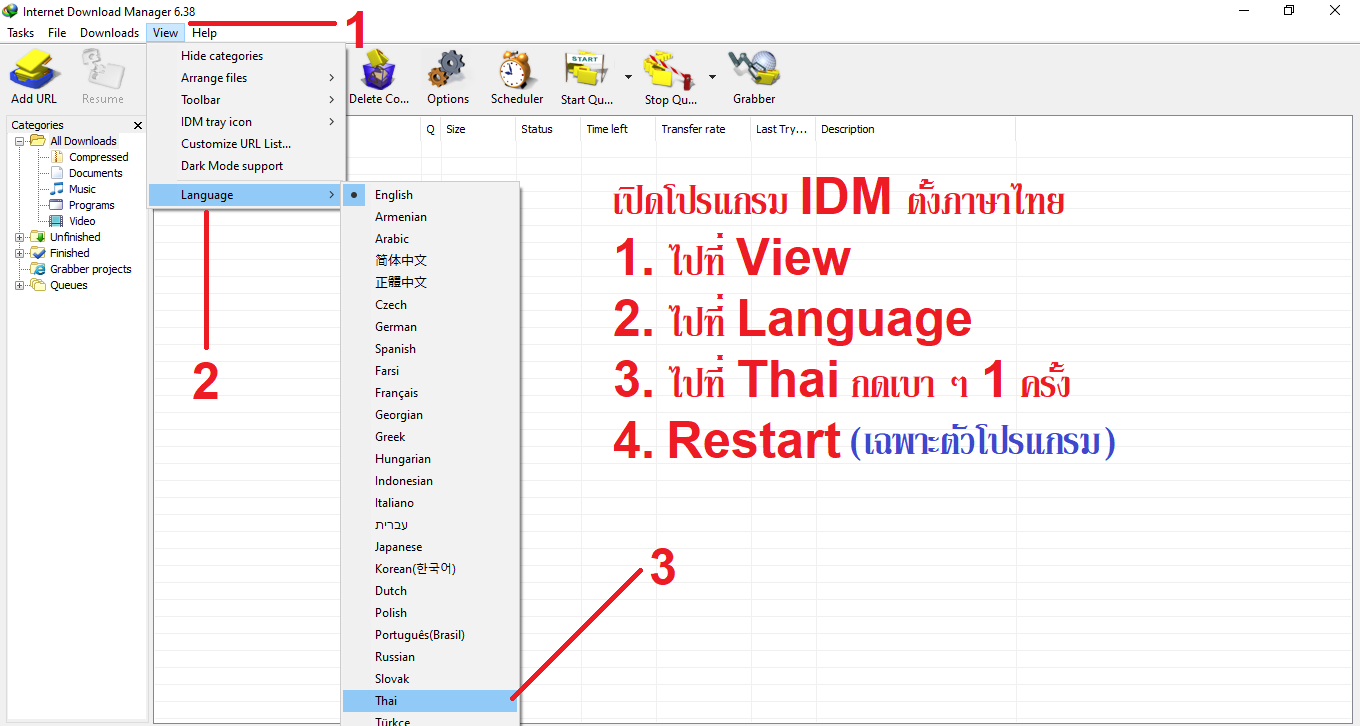
Task: Select Grabber projects in the tree
Action: [90, 269]
